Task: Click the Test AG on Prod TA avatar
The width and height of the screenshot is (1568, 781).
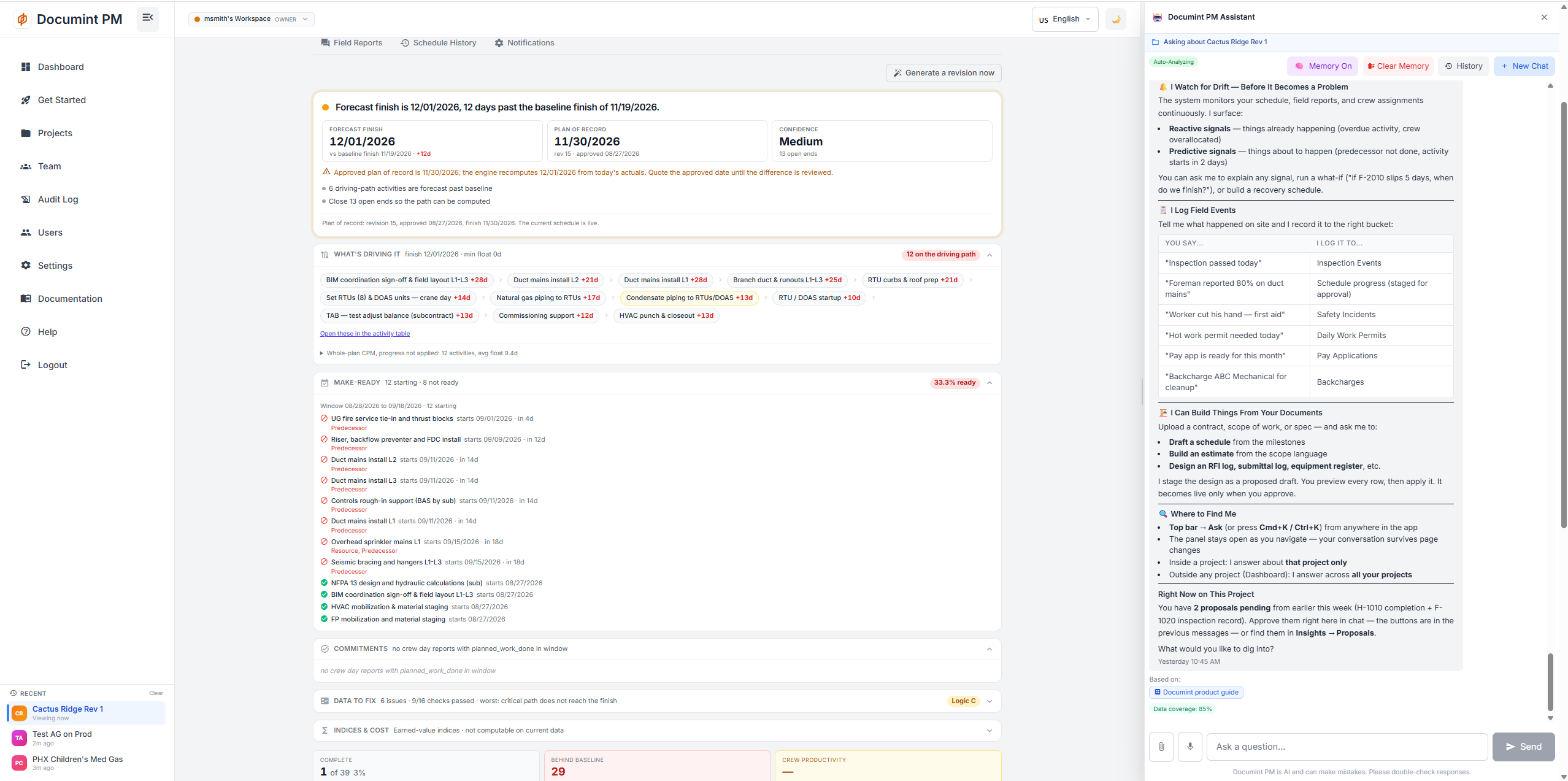Action: tap(19, 738)
